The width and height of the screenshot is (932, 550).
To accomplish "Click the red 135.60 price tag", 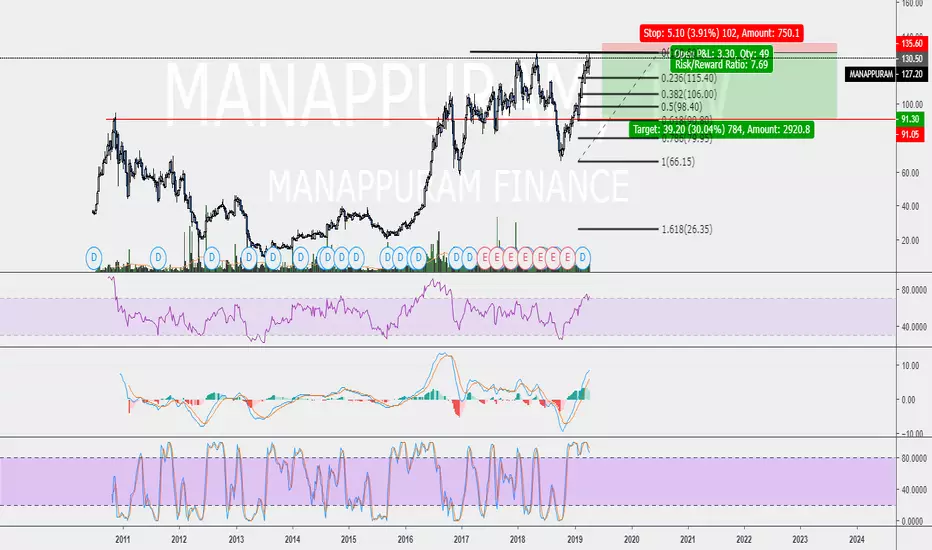I will pos(911,43).
